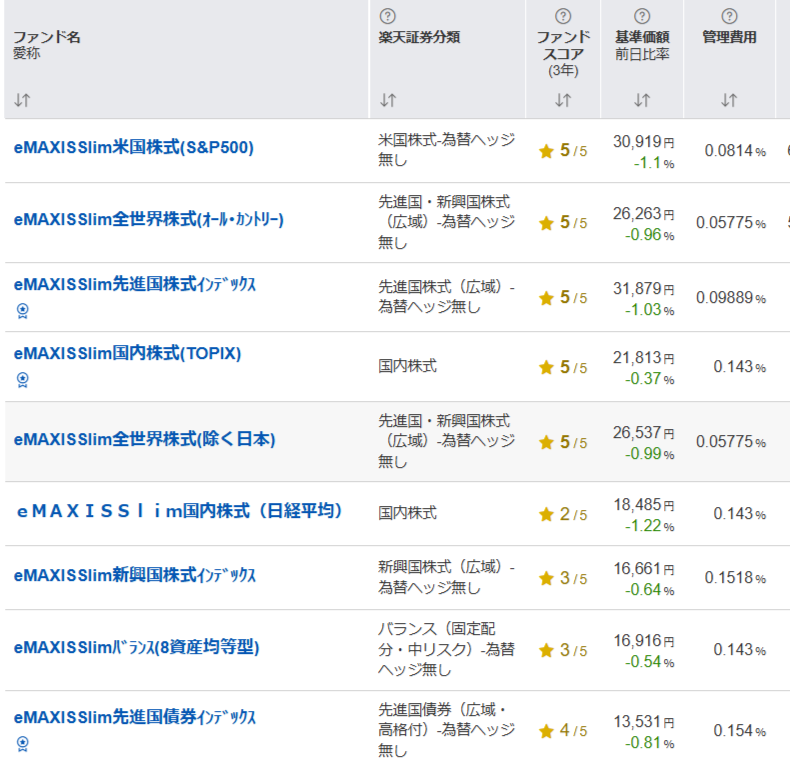Click price 26,537円 value

click(x=643, y=432)
